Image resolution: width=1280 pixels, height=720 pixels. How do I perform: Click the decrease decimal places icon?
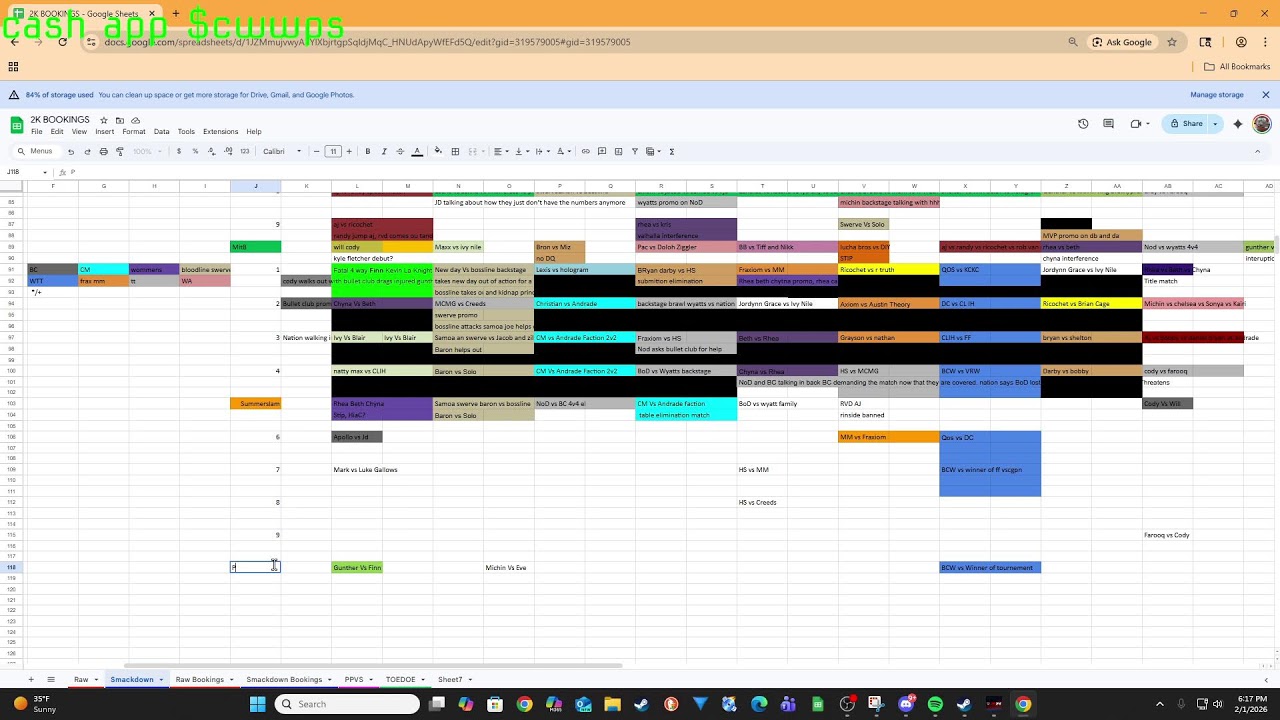click(x=211, y=152)
